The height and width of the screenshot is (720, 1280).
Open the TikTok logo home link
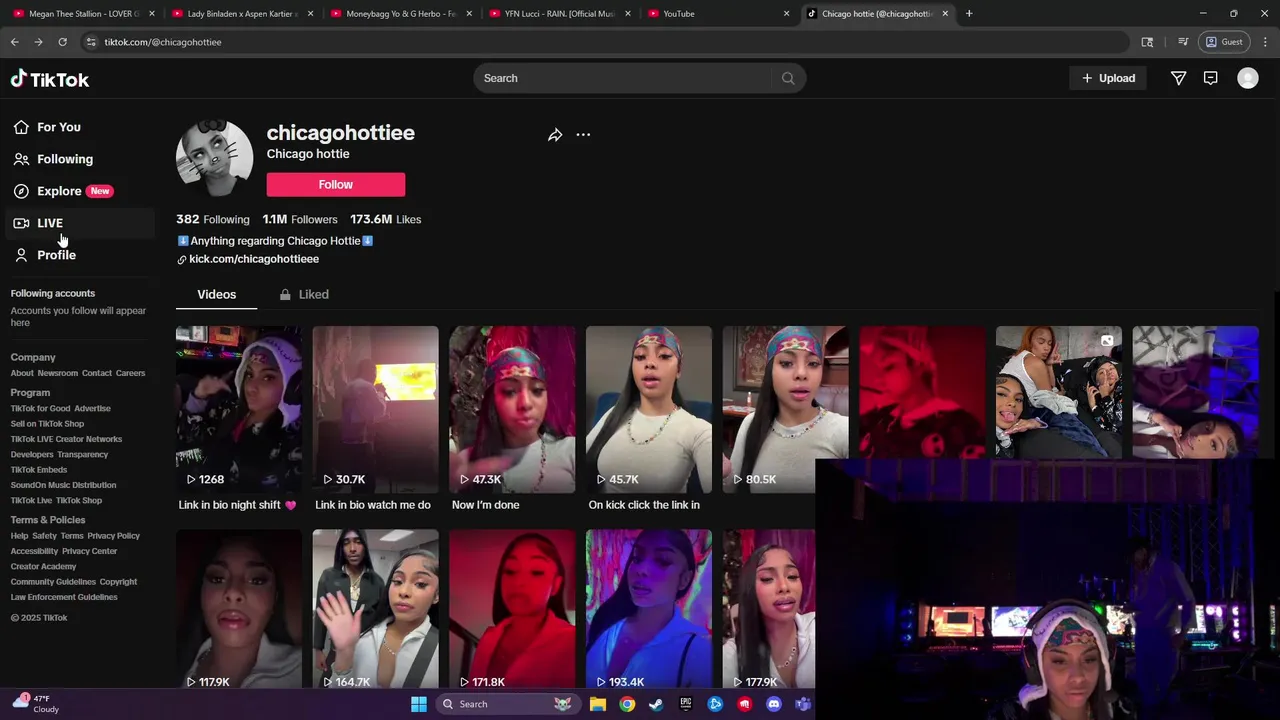(x=50, y=79)
